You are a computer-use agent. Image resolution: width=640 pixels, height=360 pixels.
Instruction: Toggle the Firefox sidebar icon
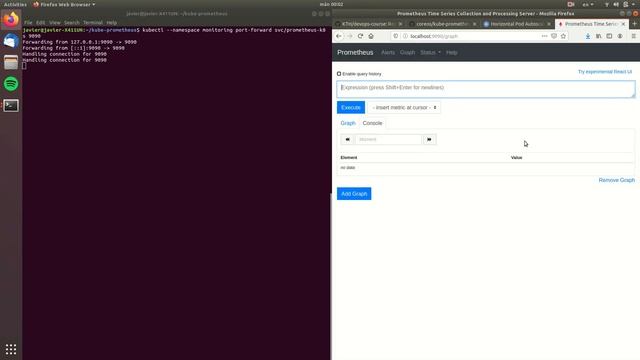pyautogui.click(x=609, y=36)
